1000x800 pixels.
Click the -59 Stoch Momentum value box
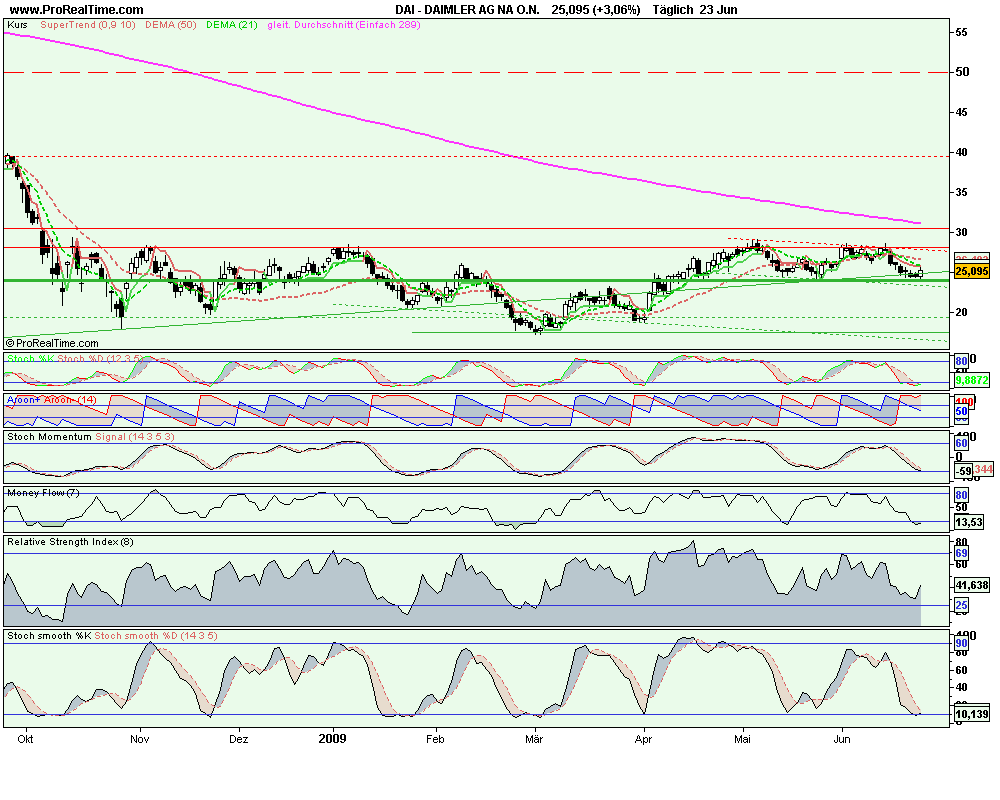(x=964, y=472)
